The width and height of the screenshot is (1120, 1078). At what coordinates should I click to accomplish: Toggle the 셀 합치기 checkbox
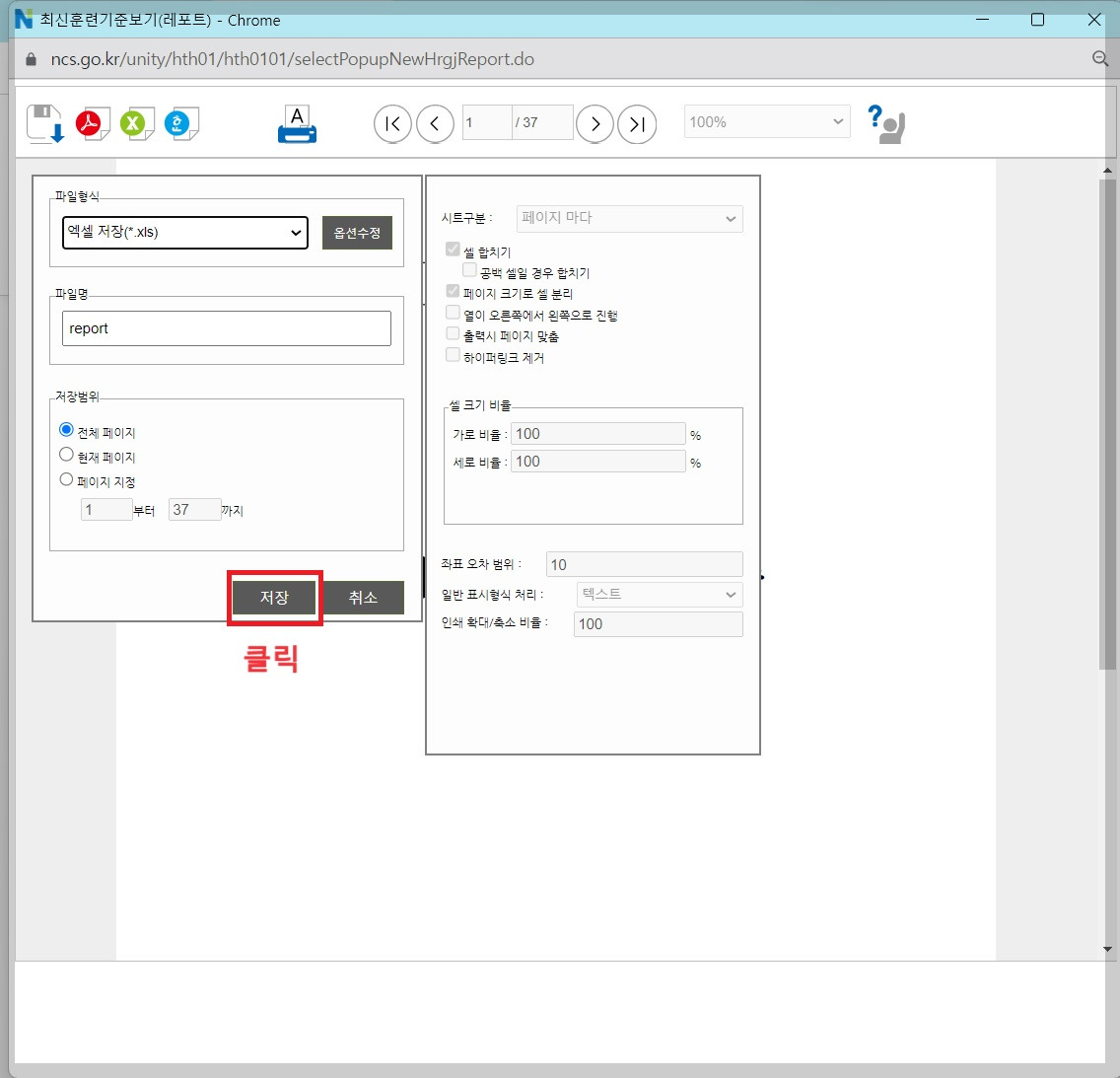click(453, 250)
